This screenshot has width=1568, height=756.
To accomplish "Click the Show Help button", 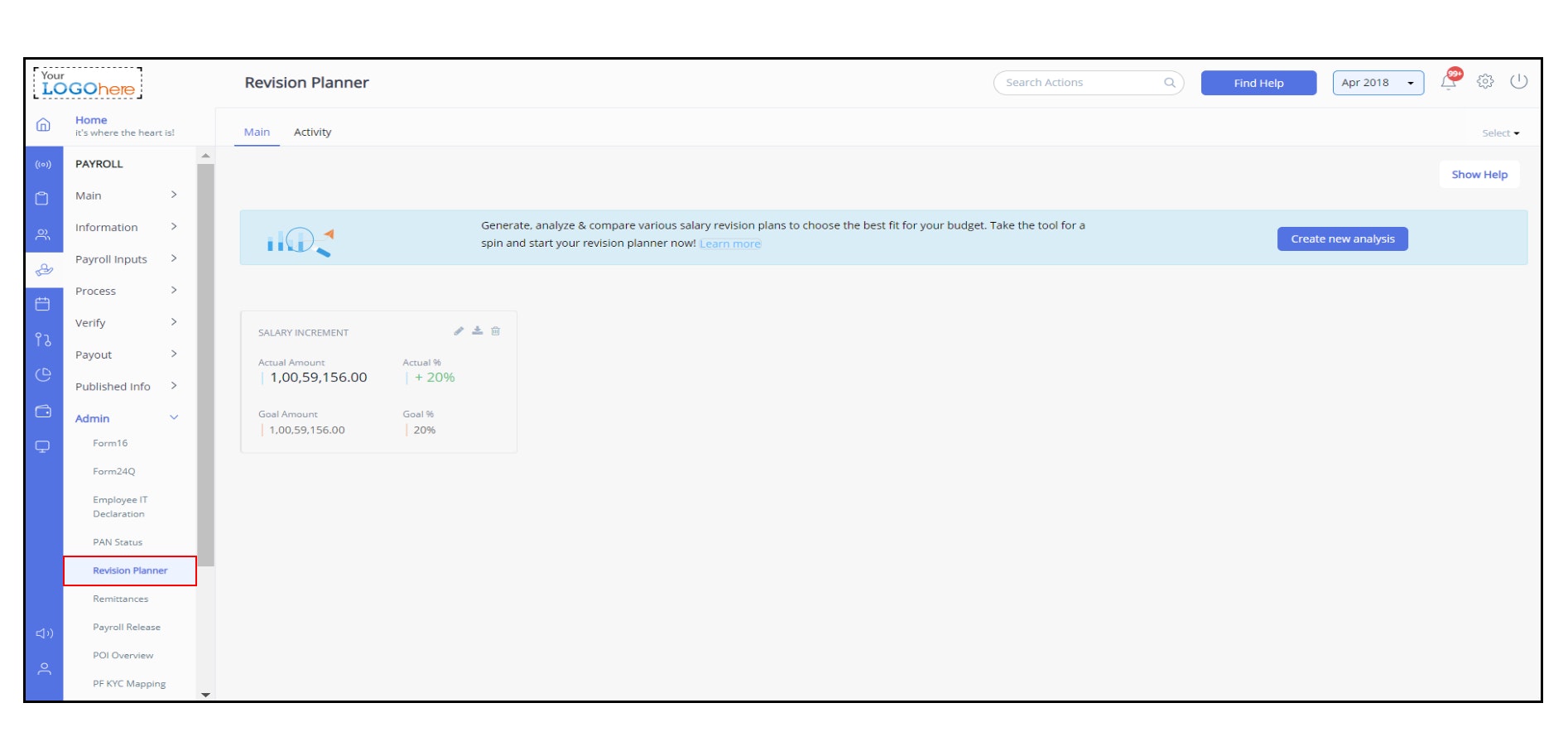I will click(x=1479, y=175).
